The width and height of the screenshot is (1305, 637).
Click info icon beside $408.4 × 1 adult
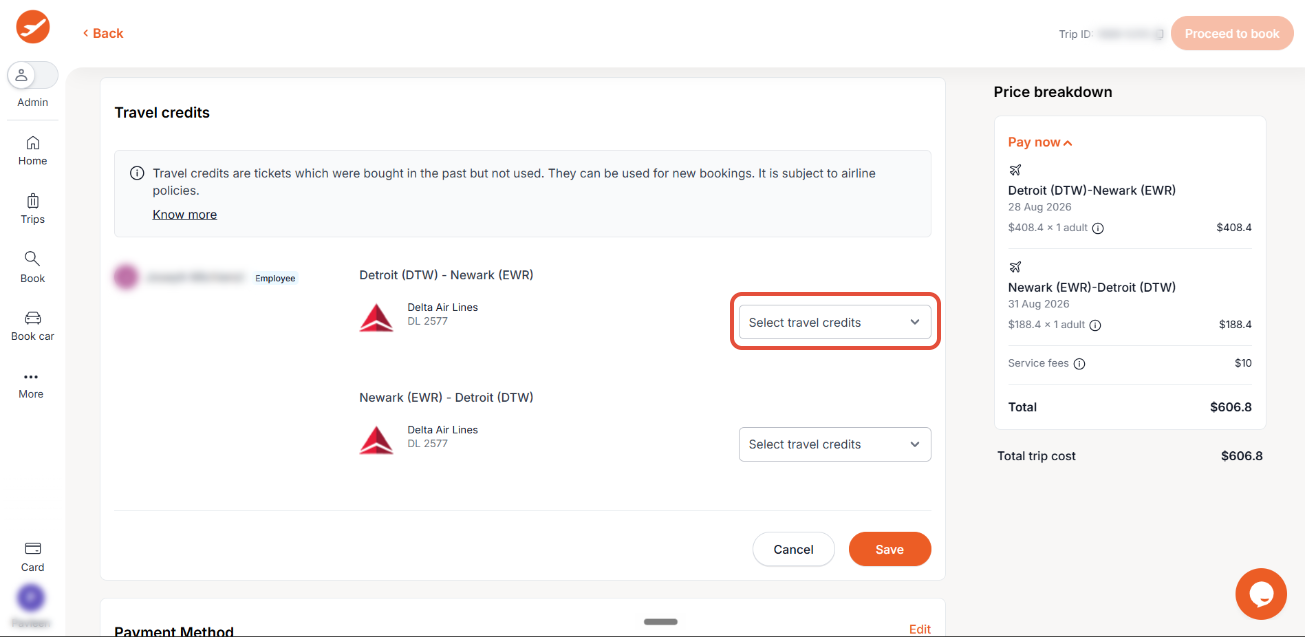coord(1098,228)
